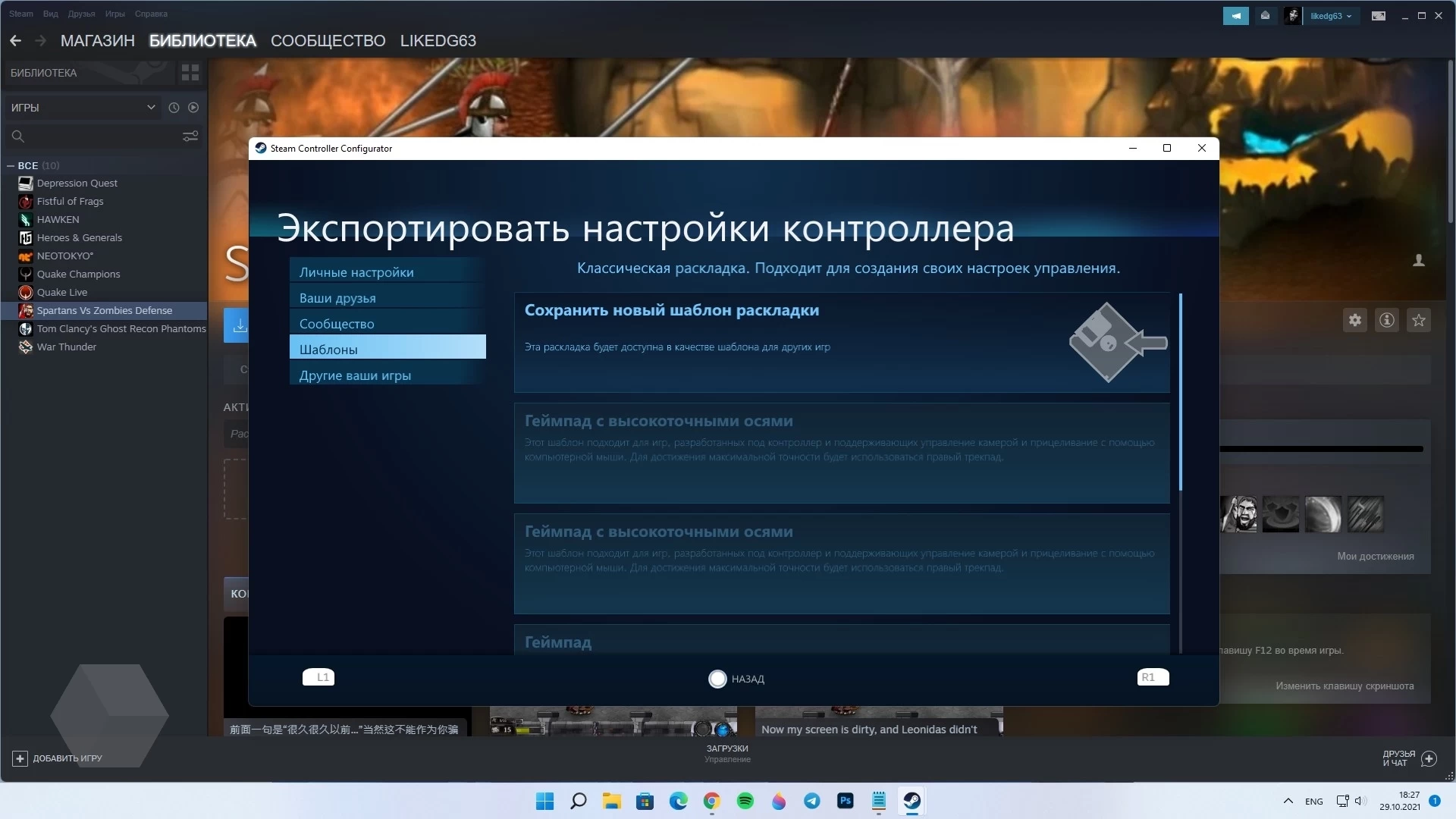The height and width of the screenshot is (819, 1456).
Task: Open the Игры menu
Action: (115, 14)
